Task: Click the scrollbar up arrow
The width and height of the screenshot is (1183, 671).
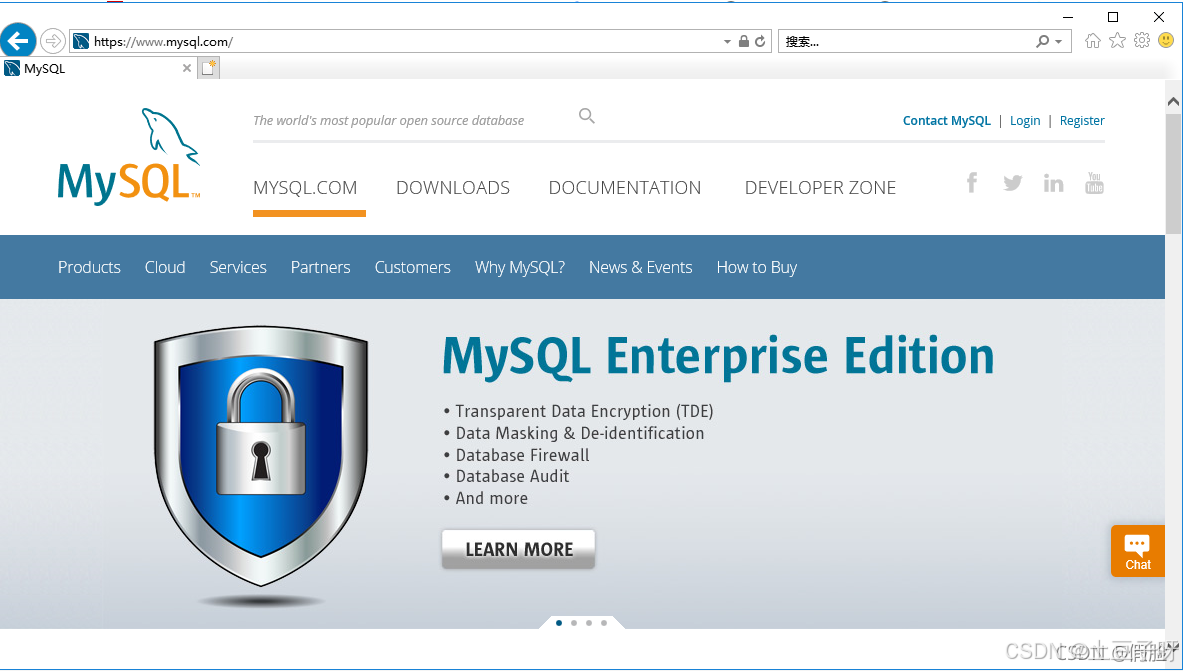Action: (1173, 101)
